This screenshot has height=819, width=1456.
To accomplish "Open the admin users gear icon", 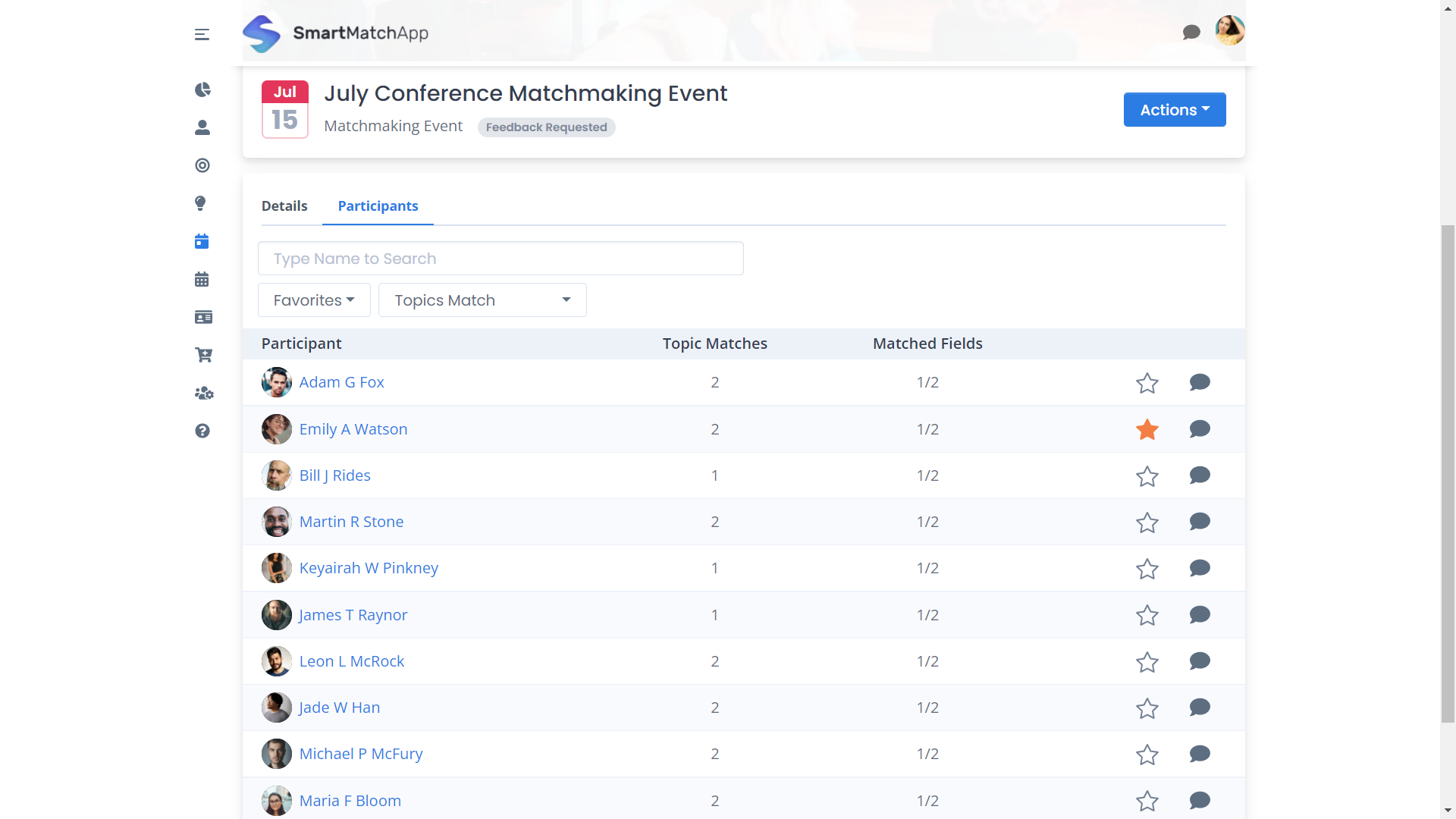I will click(x=202, y=393).
